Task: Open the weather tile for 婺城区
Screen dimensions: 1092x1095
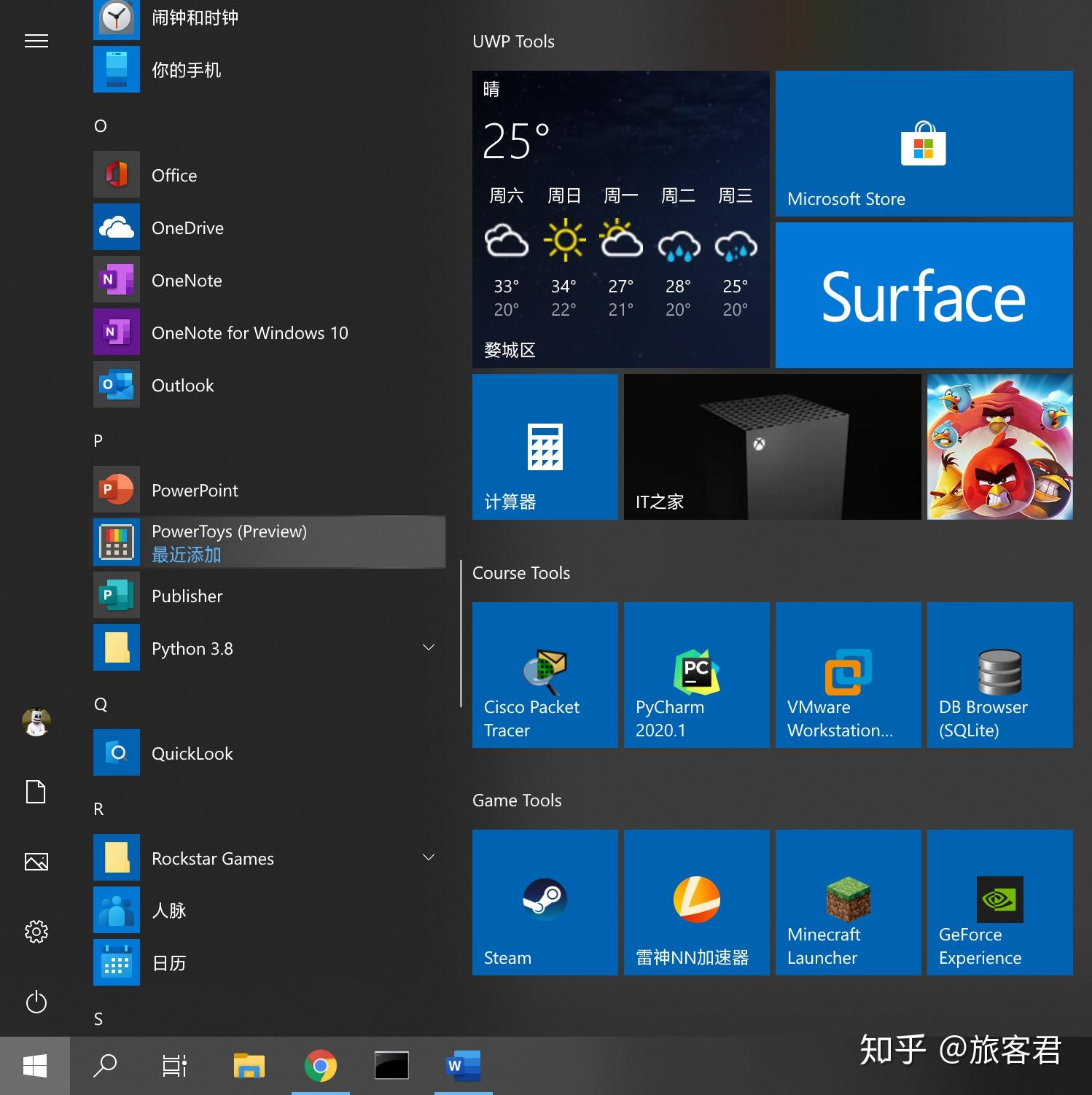Action: pyautogui.click(x=621, y=219)
